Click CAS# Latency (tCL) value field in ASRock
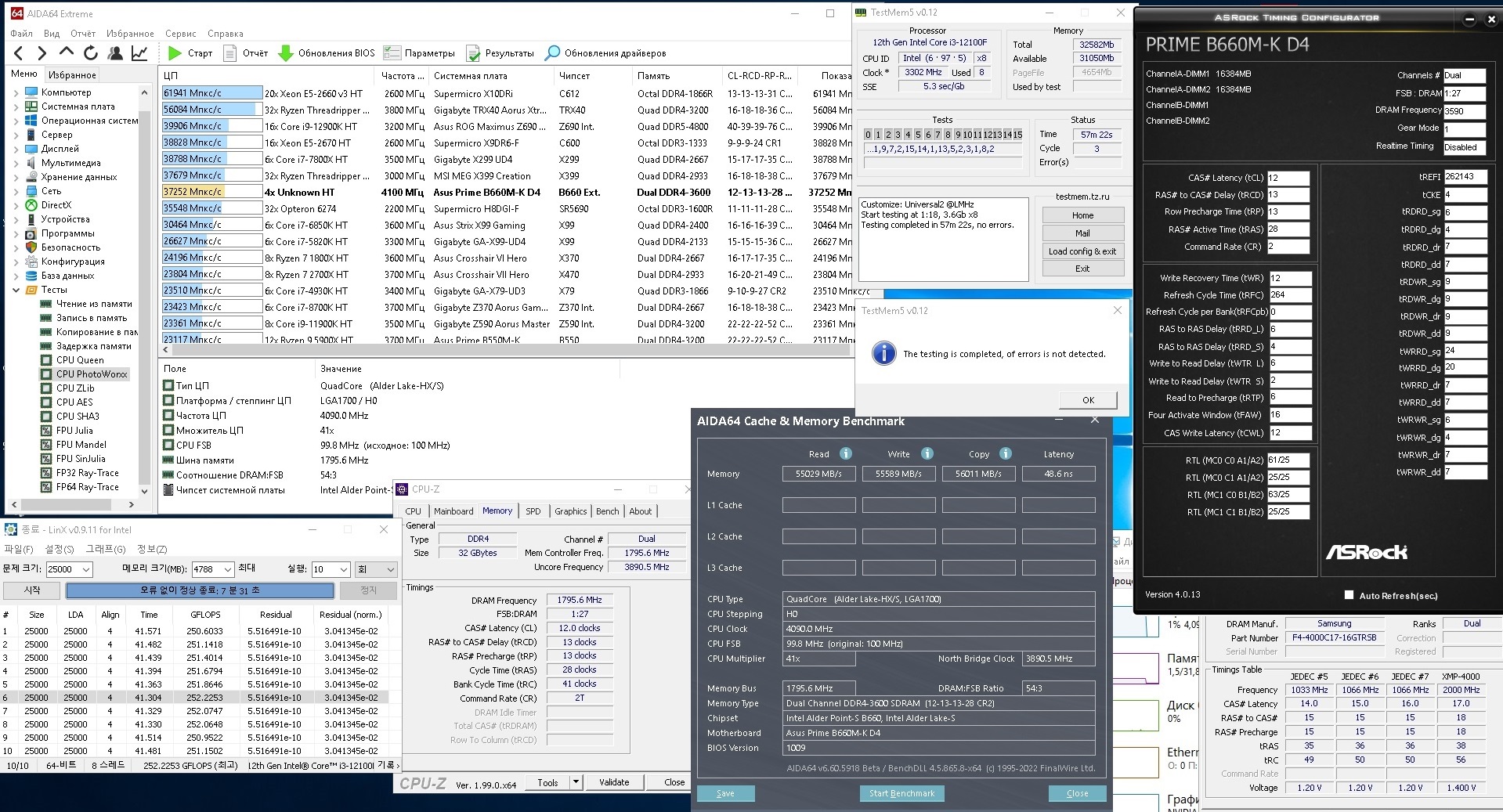The width and height of the screenshot is (1503, 812). [1288, 178]
